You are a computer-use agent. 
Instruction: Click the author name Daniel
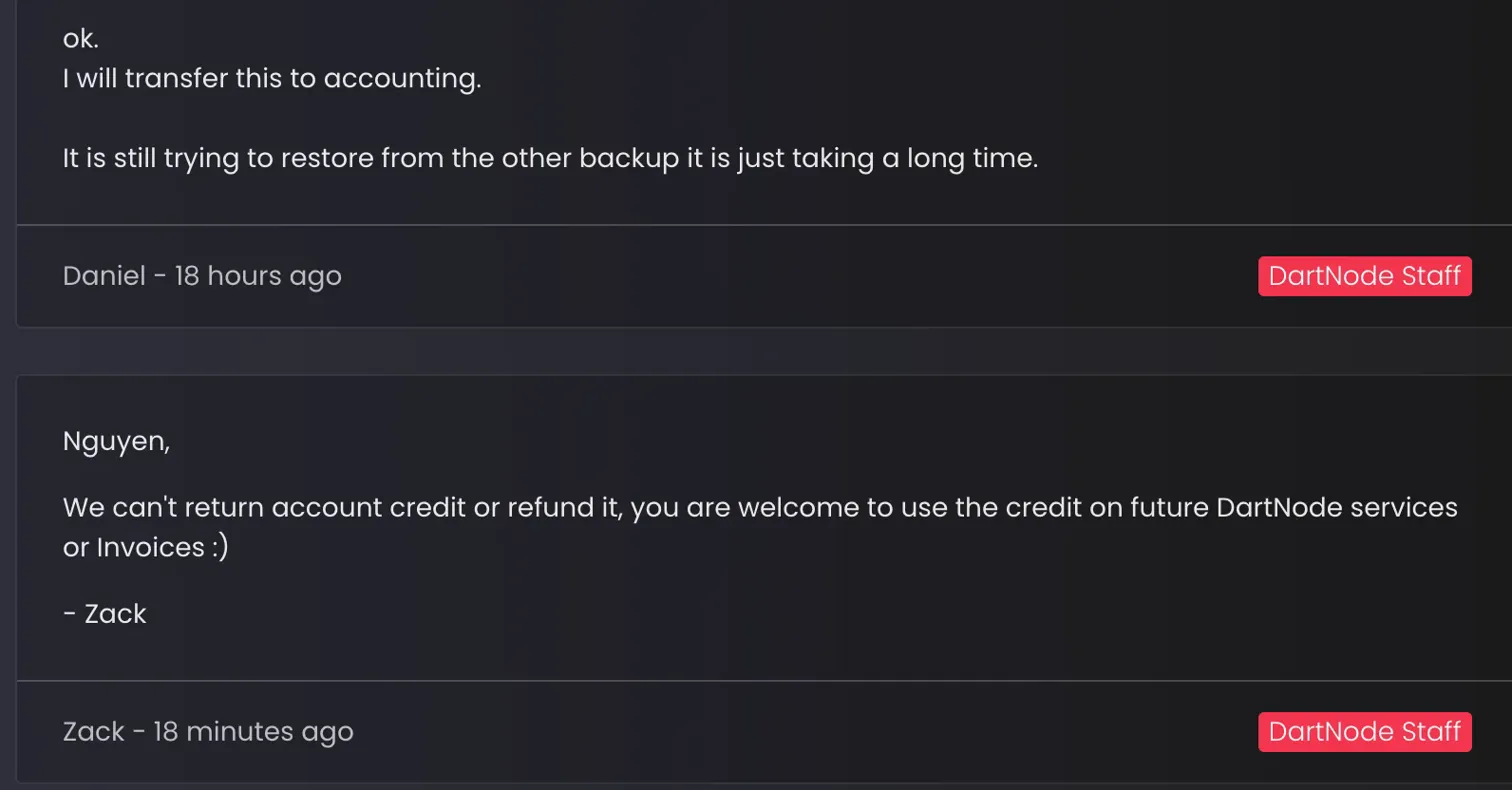tap(104, 276)
